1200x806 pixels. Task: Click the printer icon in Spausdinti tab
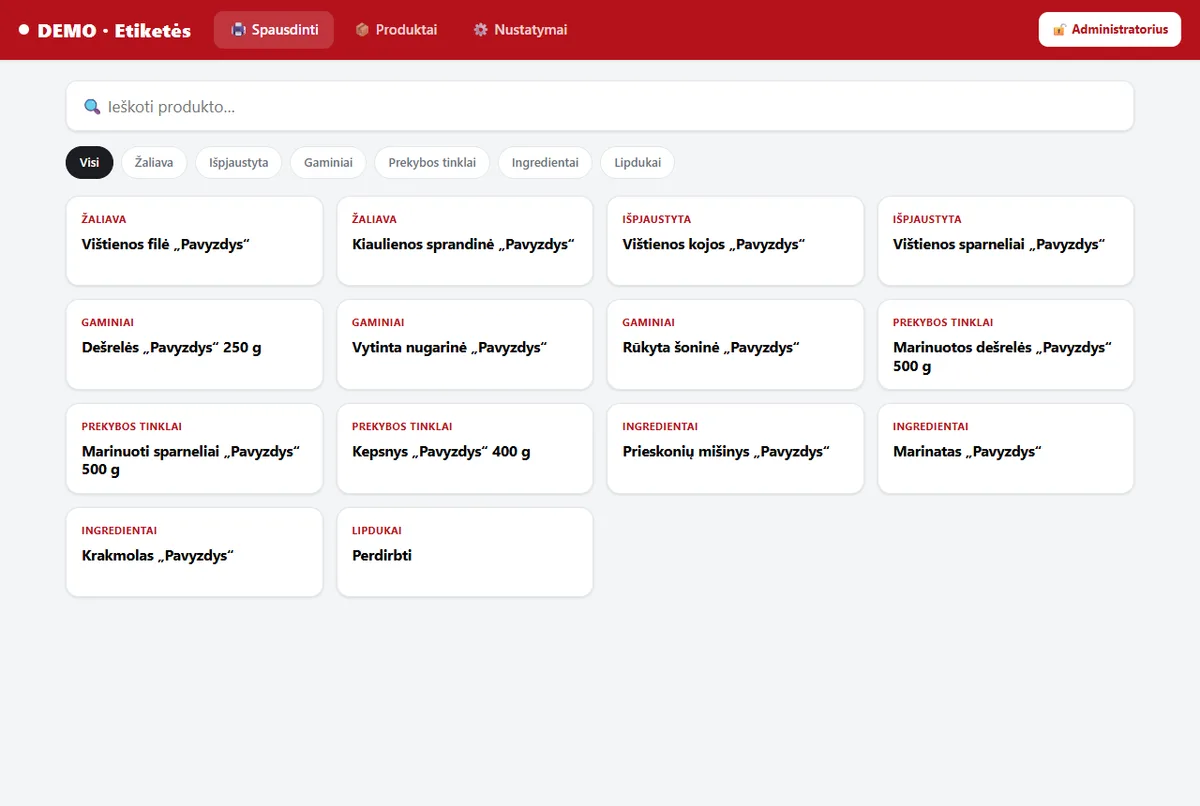click(x=238, y=30)
